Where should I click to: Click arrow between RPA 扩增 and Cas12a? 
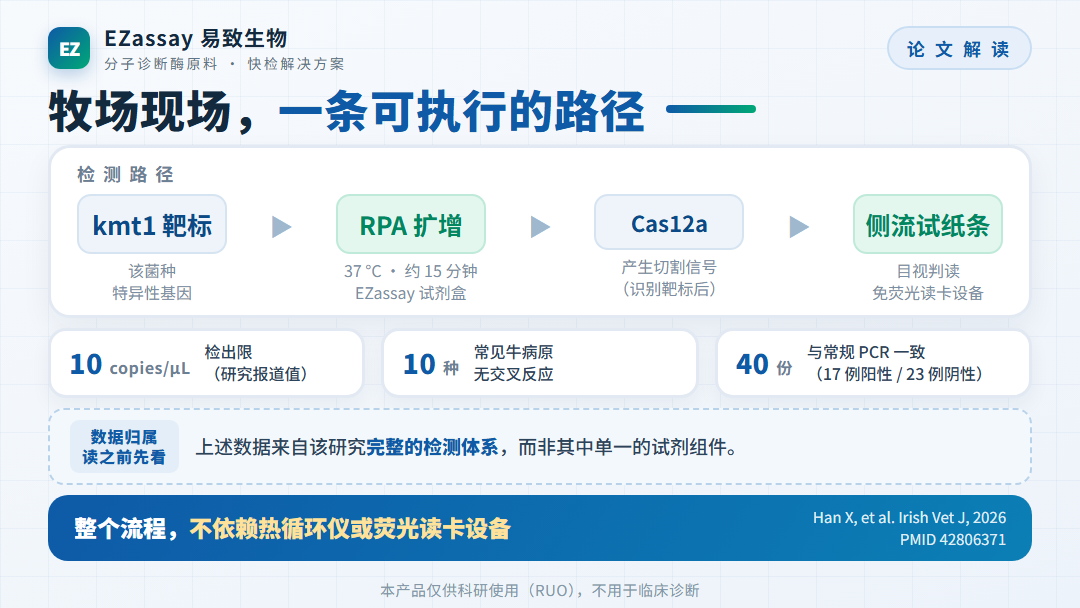point(540,227)
